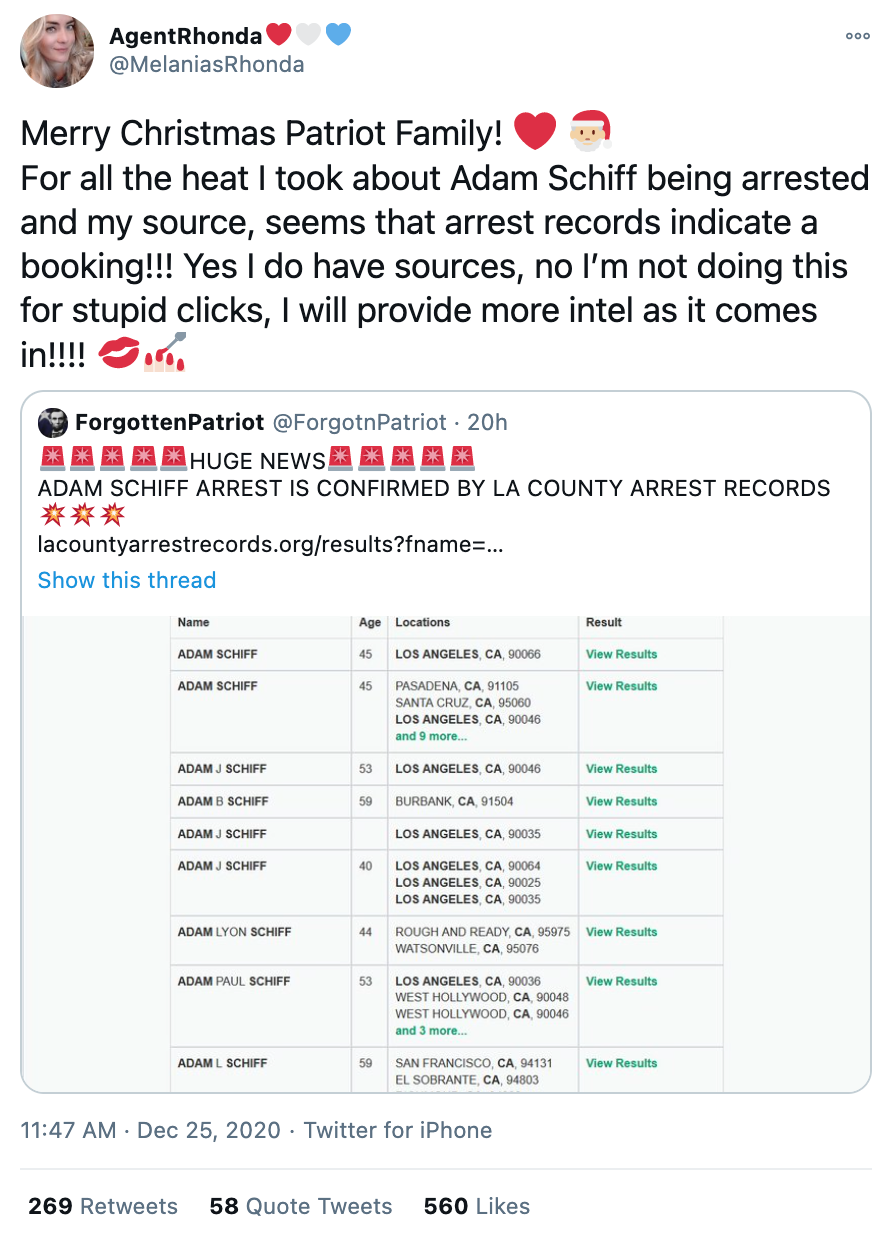Click AgentRhonda's profile avatar
The height and width of the screenshot is (1234, 894).
pyautogui.click(x=57, y=50)
